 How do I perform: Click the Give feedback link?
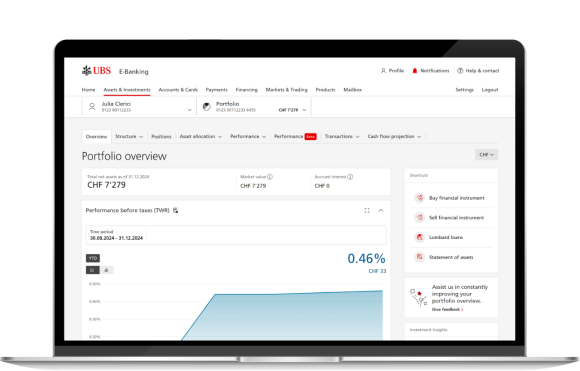point(447,309)
